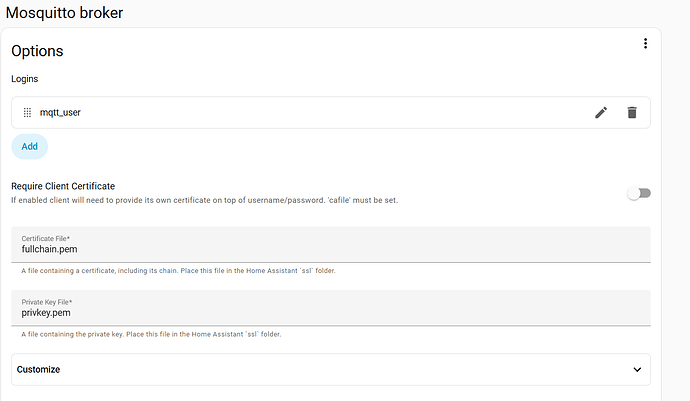Expand the Customize section chevron arrow
Image resolution: width=690 pixels, height=401 pixels.
tap(638, 369)
